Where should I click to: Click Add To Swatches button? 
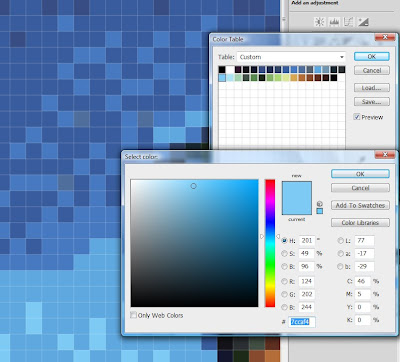[x=360, y=205]
